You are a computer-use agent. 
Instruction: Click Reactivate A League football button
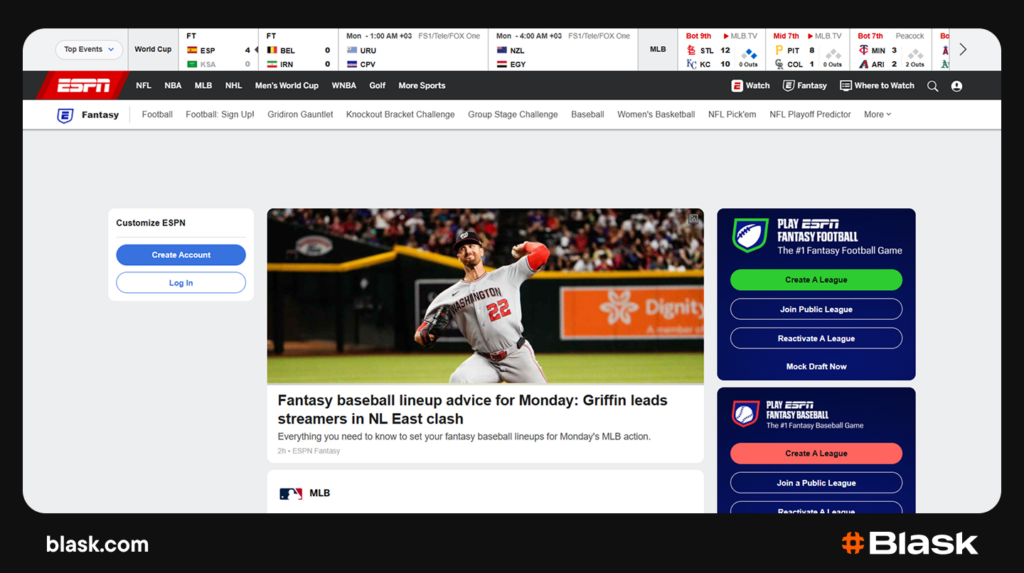(x=816, y=338)
